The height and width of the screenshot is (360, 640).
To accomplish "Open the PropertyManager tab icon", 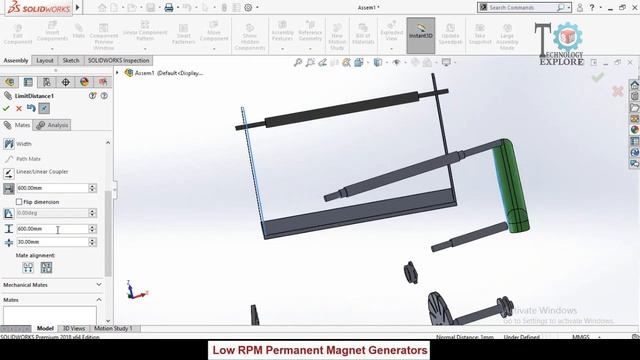I will pyautogui.click(x=28, y=82).
